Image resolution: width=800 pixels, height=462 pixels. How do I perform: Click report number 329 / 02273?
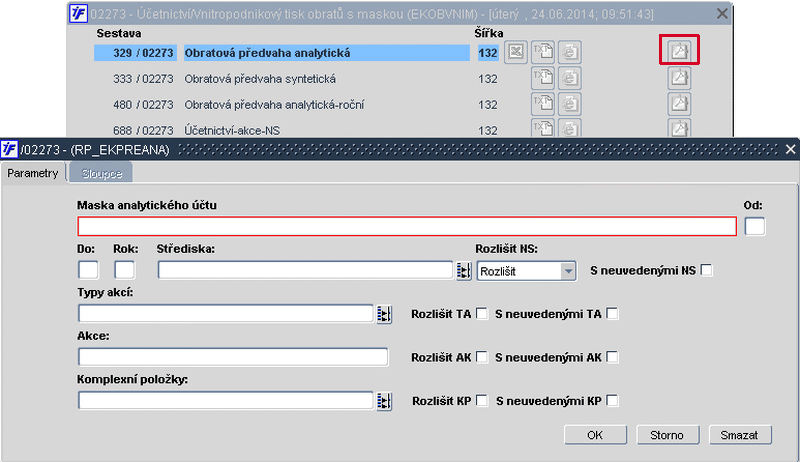click(x=135, y=53)
